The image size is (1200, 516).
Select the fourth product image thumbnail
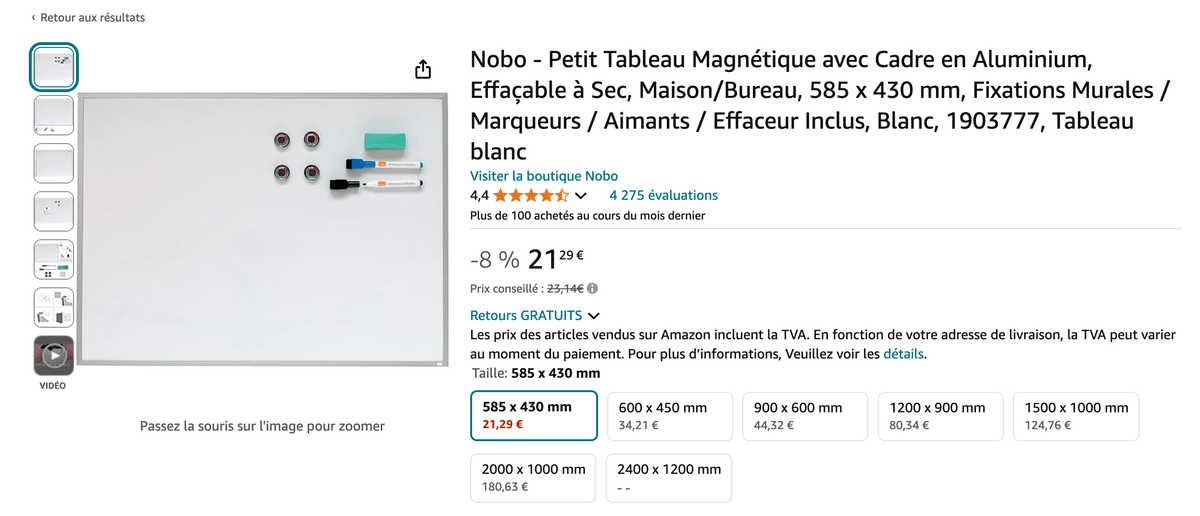tap(54, 211)
